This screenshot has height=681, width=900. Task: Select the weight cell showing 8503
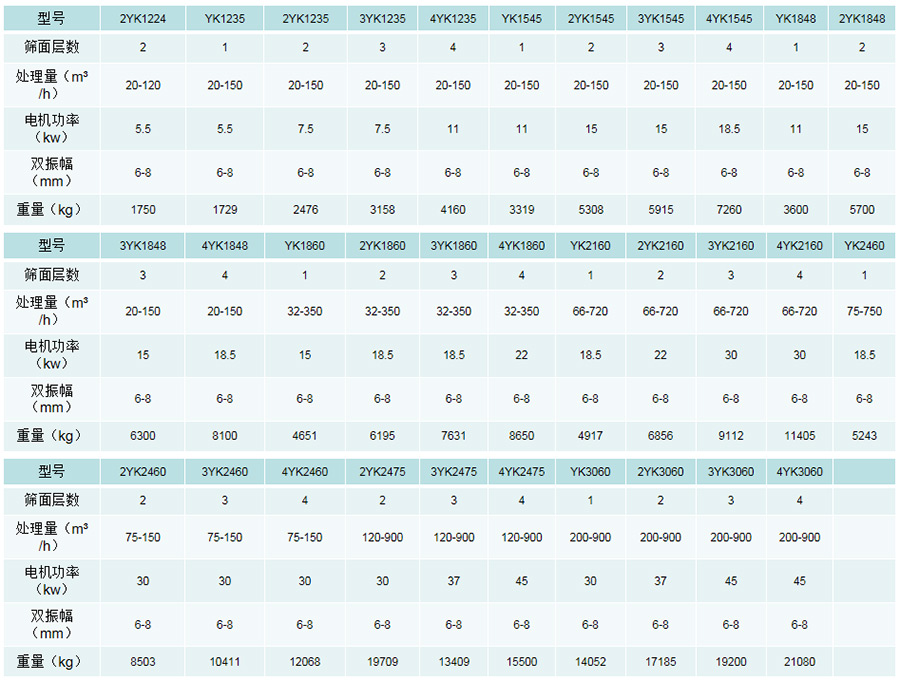click(x=142, y=662)
